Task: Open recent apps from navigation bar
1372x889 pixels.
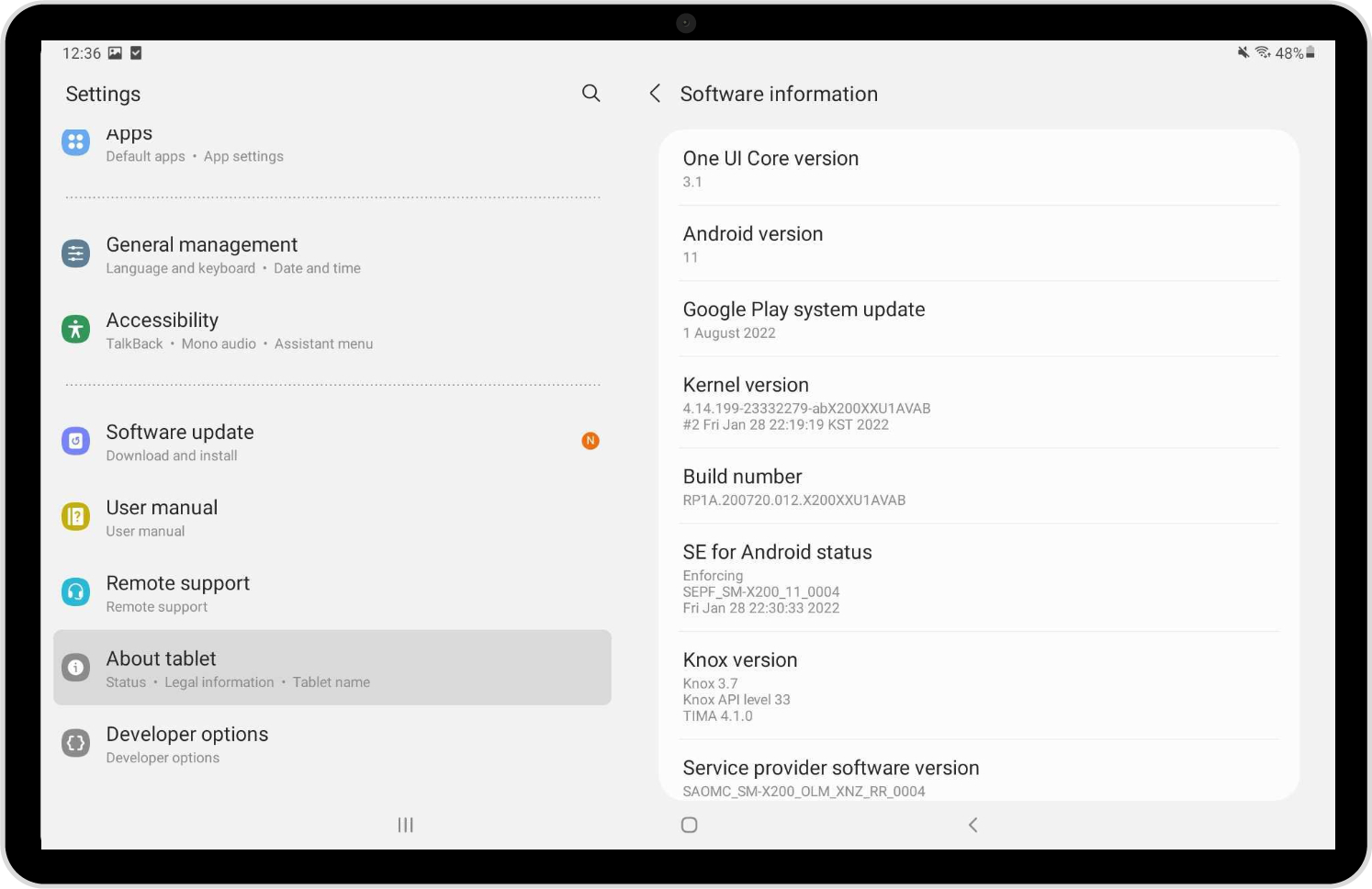Action: [x=405, y=825]
